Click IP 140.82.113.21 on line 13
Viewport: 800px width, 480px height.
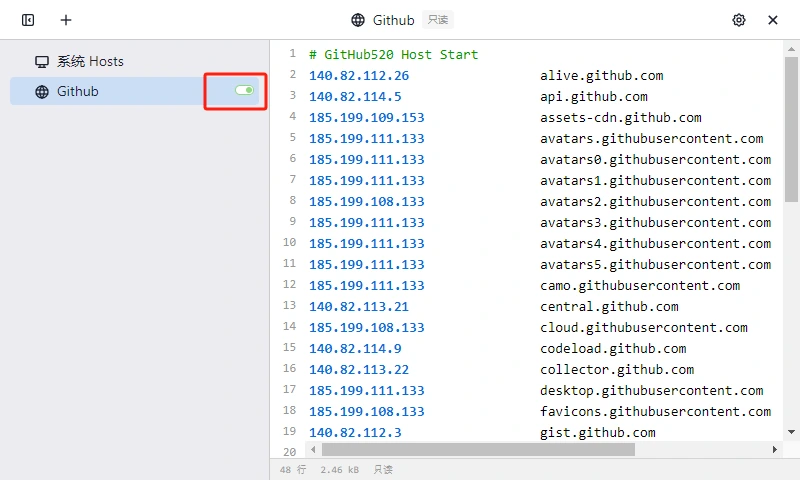click(x=359, y=307)
